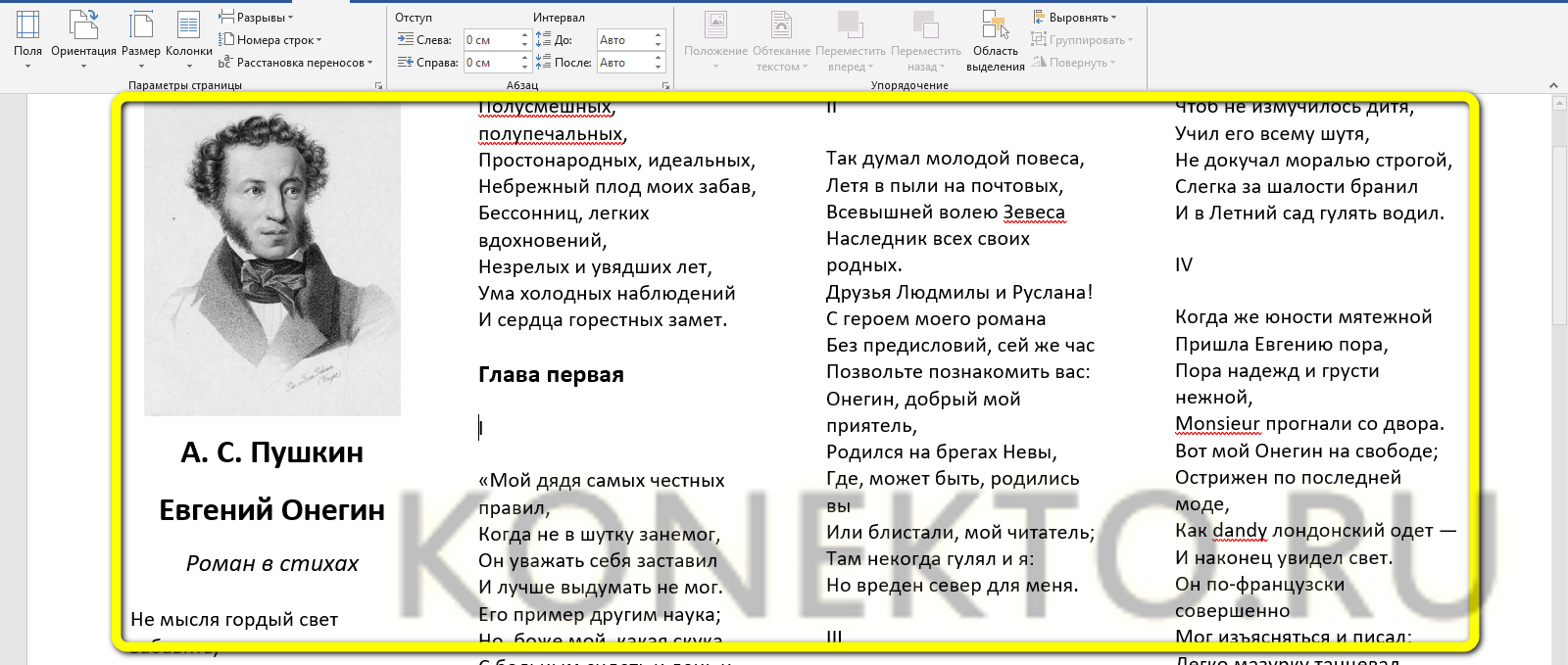Image resolution: width=1568 pixels, height=665 pixels.
Task: Open the Разрывы breaks dropdown
Action: [x=256, y=18]
